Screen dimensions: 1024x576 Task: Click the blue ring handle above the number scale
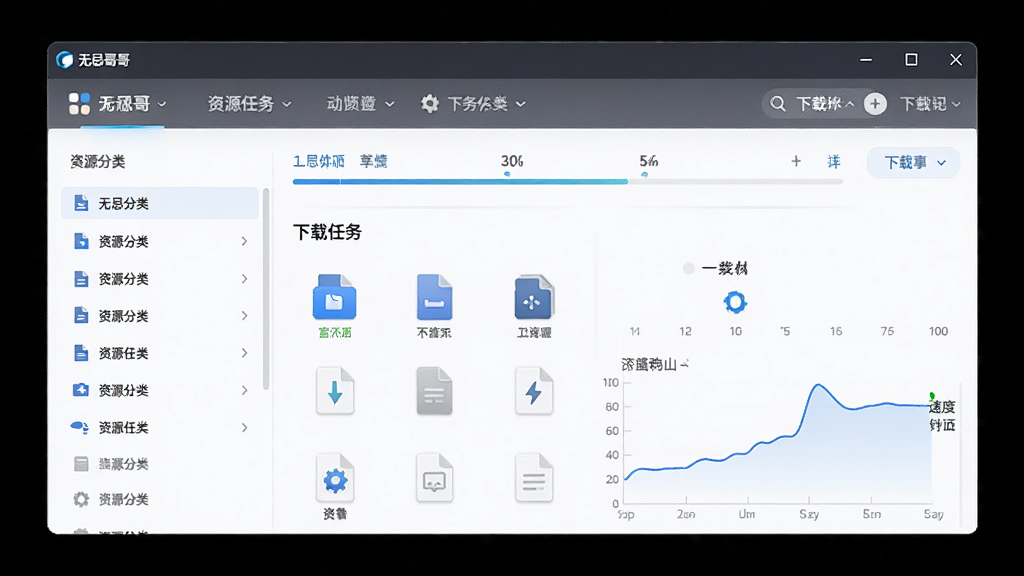(735, 302)
